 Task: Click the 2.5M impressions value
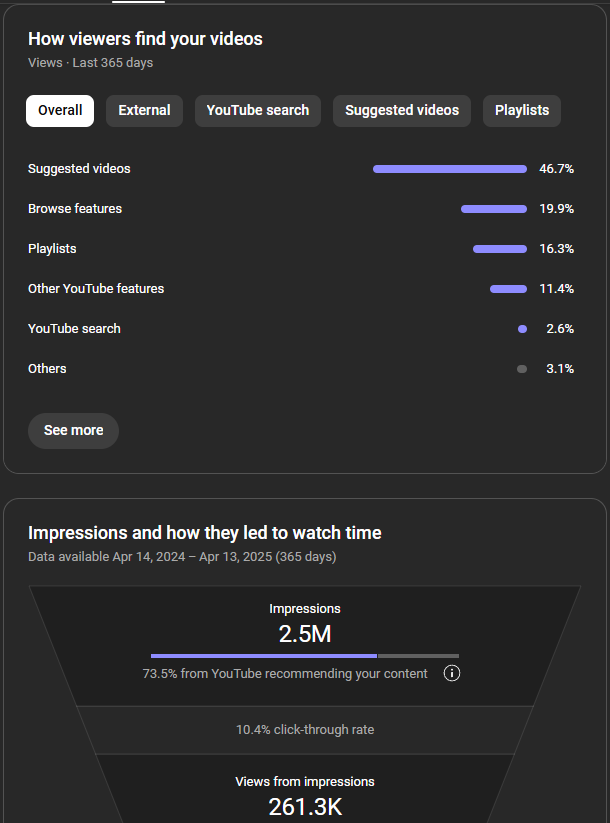point(305,634)
